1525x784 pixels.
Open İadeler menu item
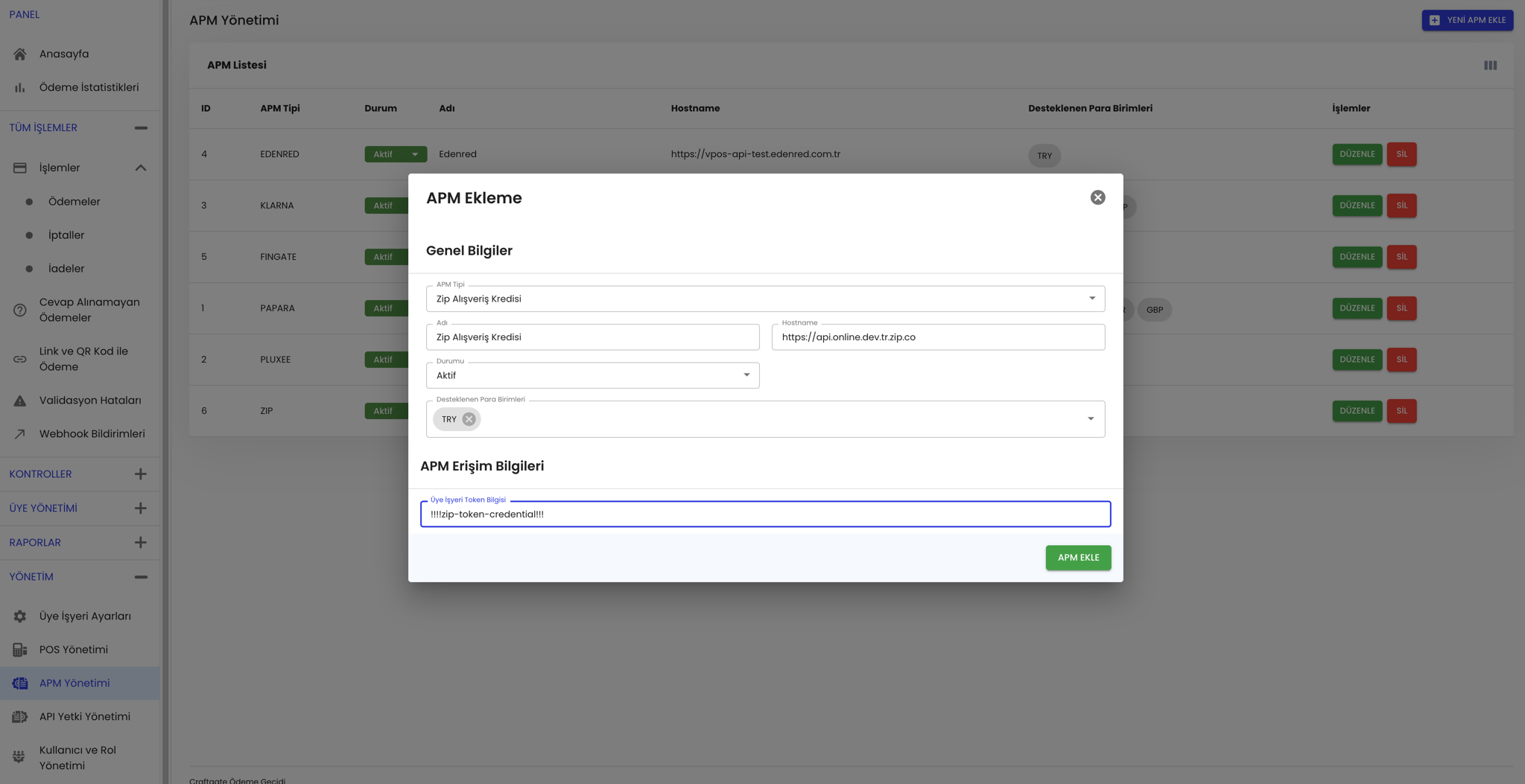[x=66, y=269]
